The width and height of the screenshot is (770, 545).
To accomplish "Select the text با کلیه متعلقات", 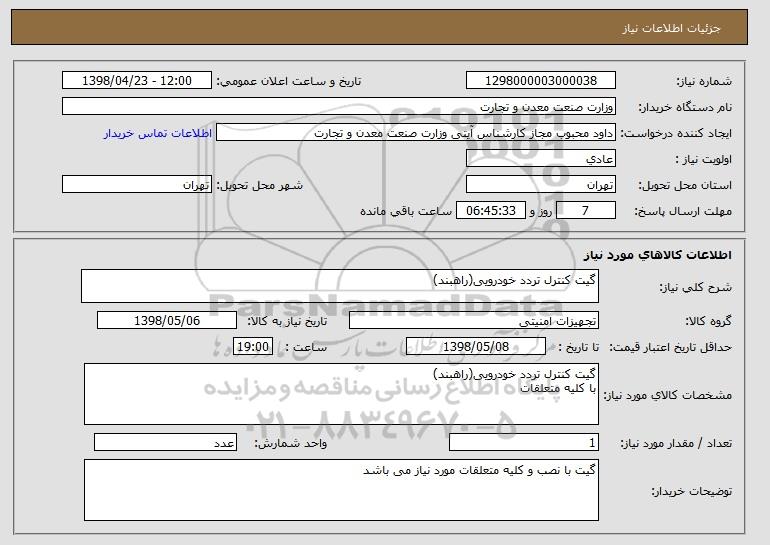I will click(x=558, y=388).
